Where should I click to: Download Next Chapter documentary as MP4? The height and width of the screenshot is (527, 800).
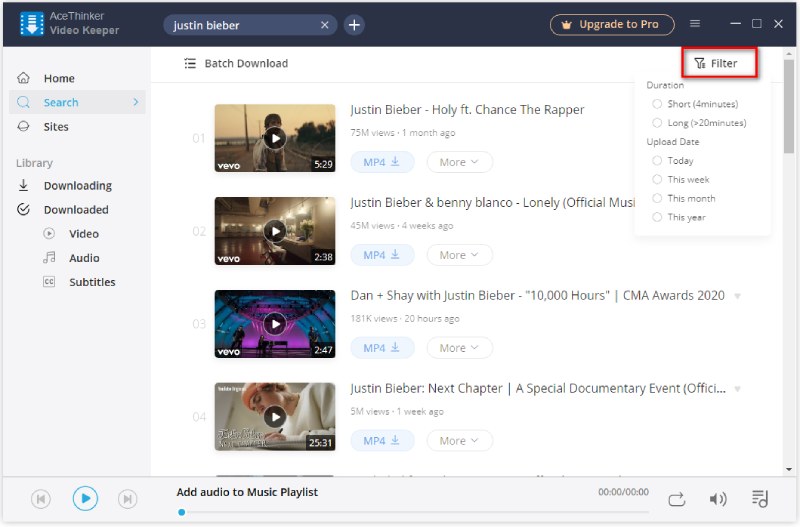pos(382,441)
